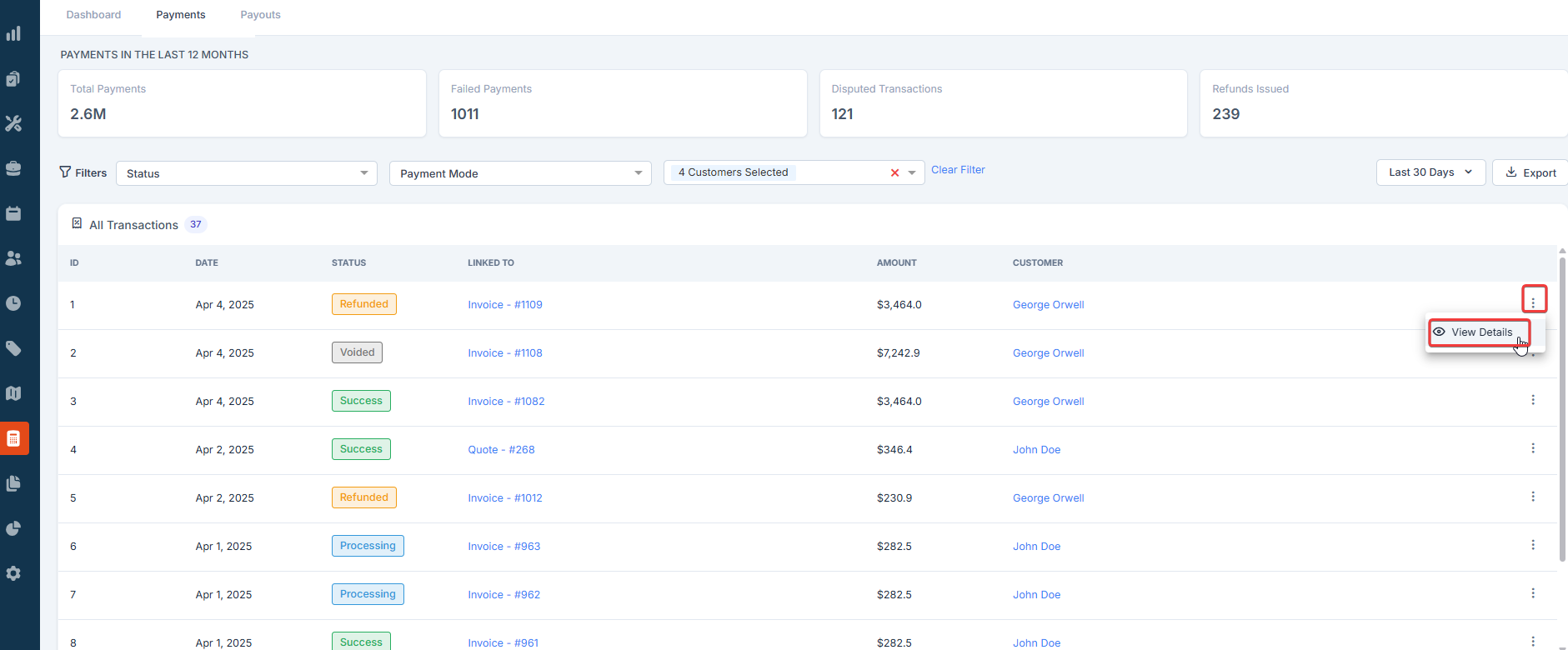1568x650 pixels.
Task: Open the three-dot menu for transaction 5
Action: pos(1533,497)
